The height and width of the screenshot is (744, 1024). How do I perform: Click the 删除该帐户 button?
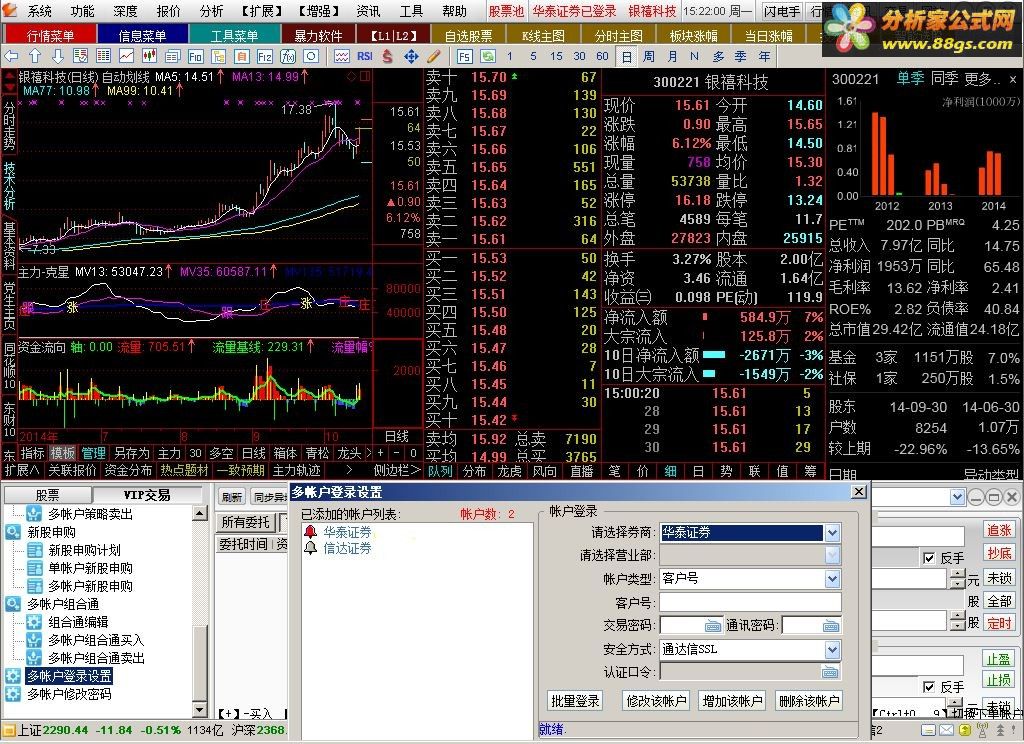809,701
